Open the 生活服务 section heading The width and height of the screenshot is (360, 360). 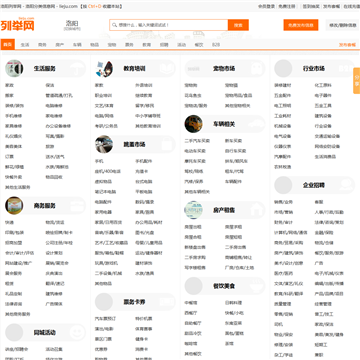coord(44,68)
